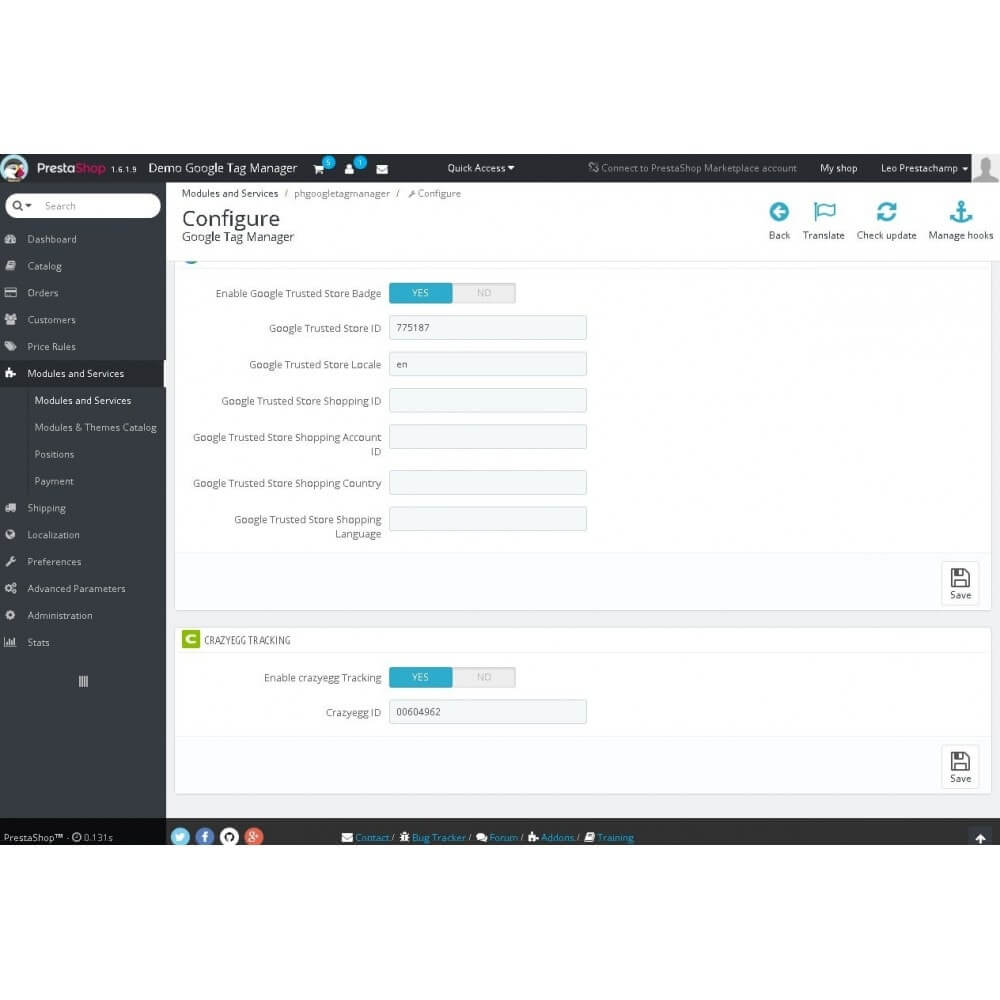This screenshot has width=1000, height=1000.
Task: Click the Customers group icon in sidebar
Action: point(10,320)
